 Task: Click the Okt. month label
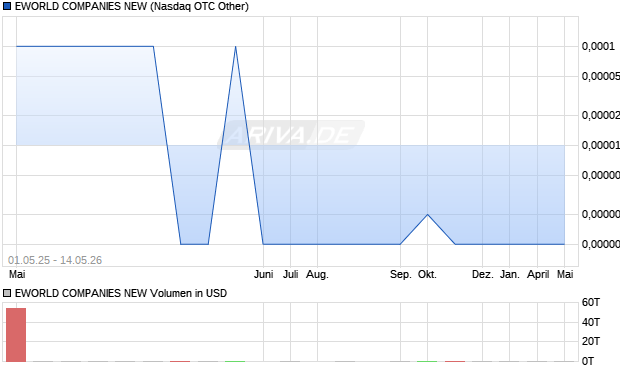pos(427,274)
